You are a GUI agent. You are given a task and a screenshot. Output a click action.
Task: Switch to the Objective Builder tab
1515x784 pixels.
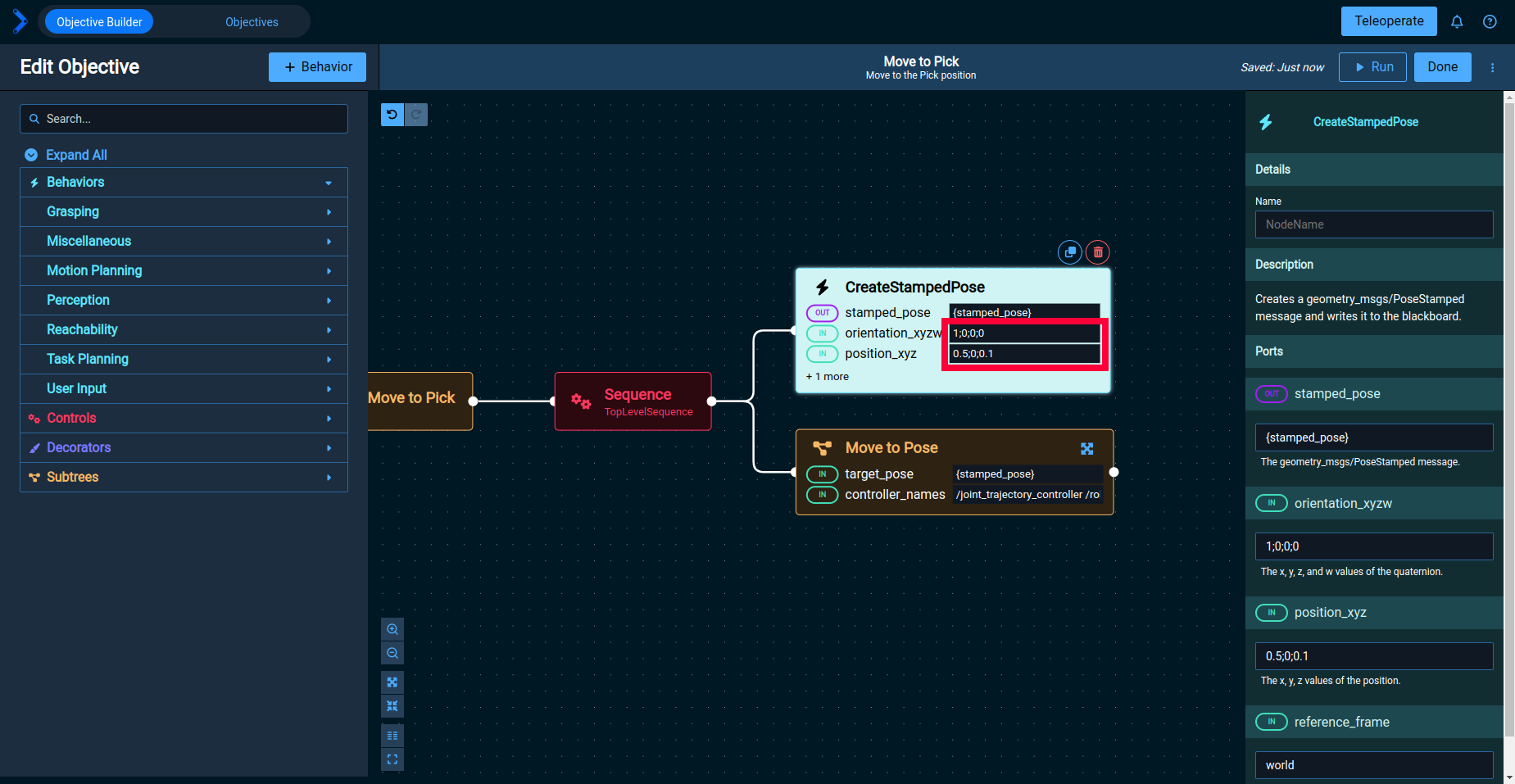coord(99,22)
